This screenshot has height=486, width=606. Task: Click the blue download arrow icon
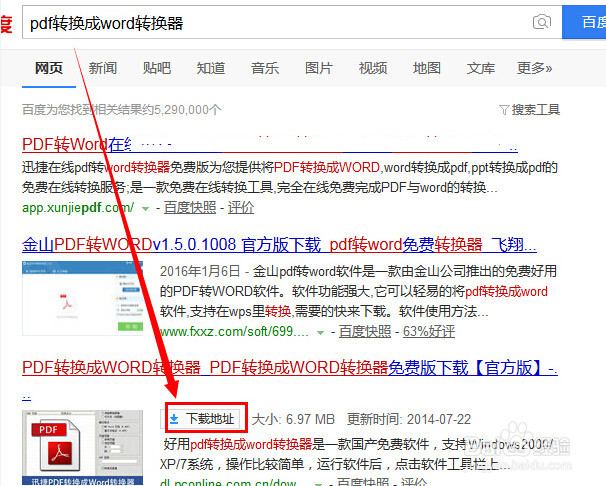(x=174, y=419)
